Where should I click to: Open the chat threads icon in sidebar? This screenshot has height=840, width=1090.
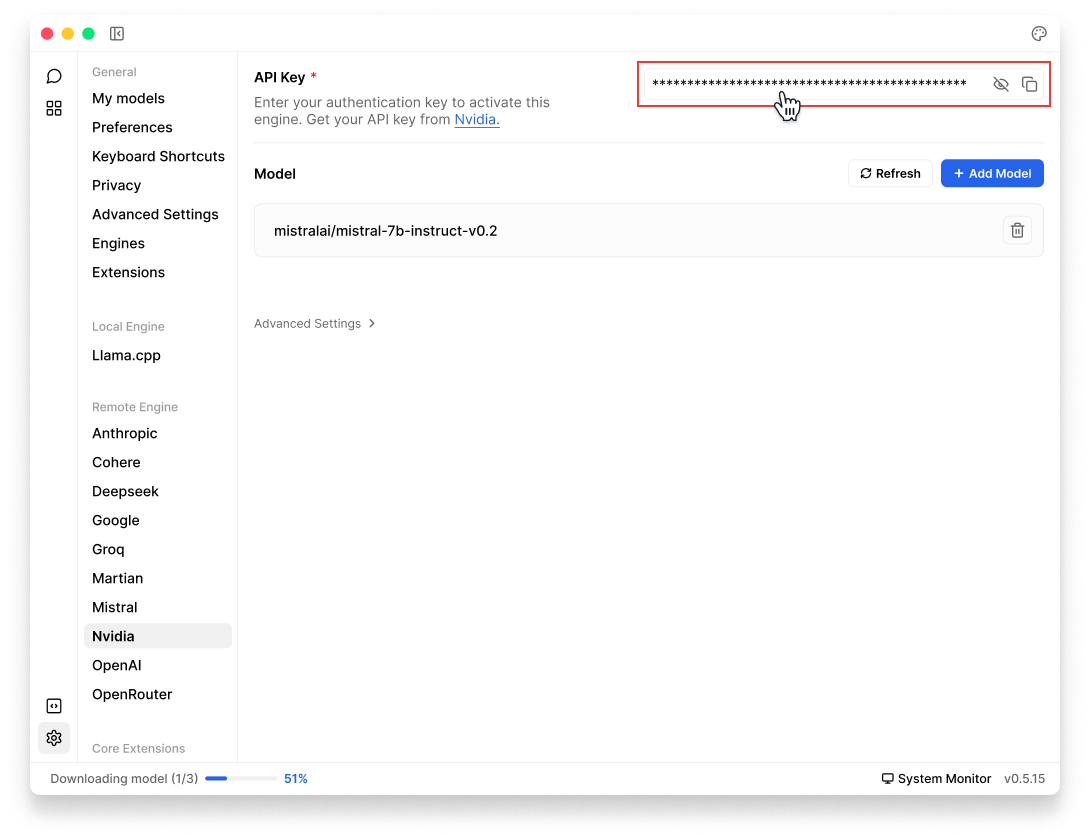[54, 76]
